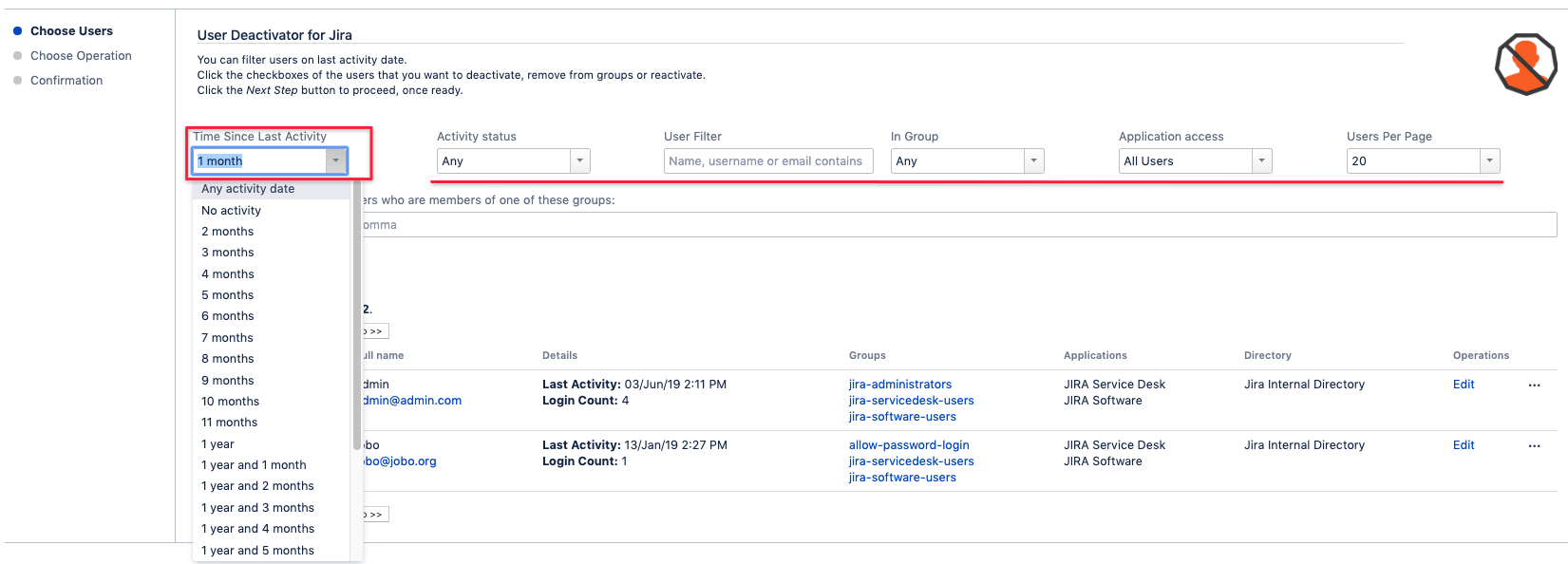Click the Groups column header
The width and height of the screenshot is (1568, 564).
[x=867, y=356]
